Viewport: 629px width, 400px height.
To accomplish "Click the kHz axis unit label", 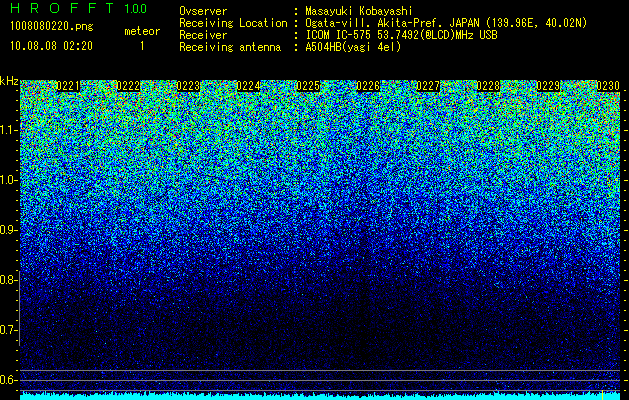I will (x=9, y=81).
